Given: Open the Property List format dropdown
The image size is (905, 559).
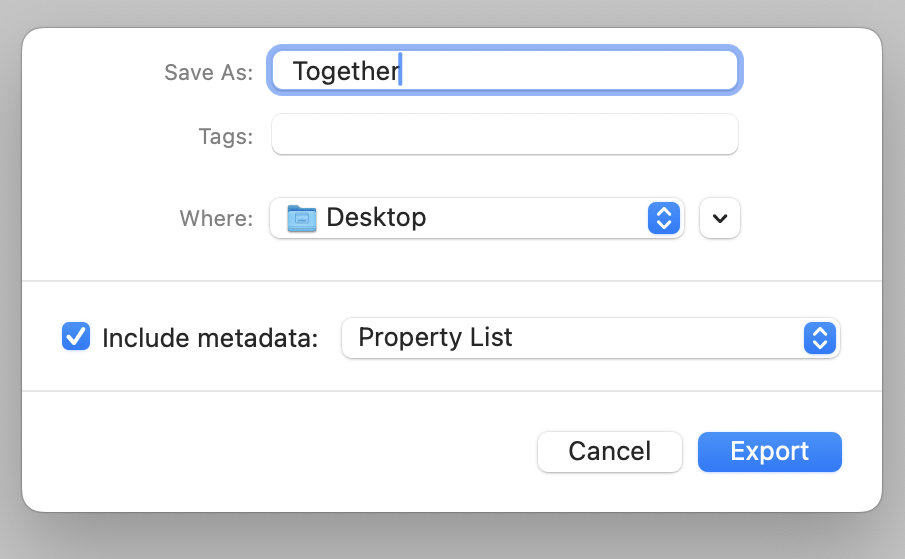Looking at the screenshot, I should click(x=590, y=338).
